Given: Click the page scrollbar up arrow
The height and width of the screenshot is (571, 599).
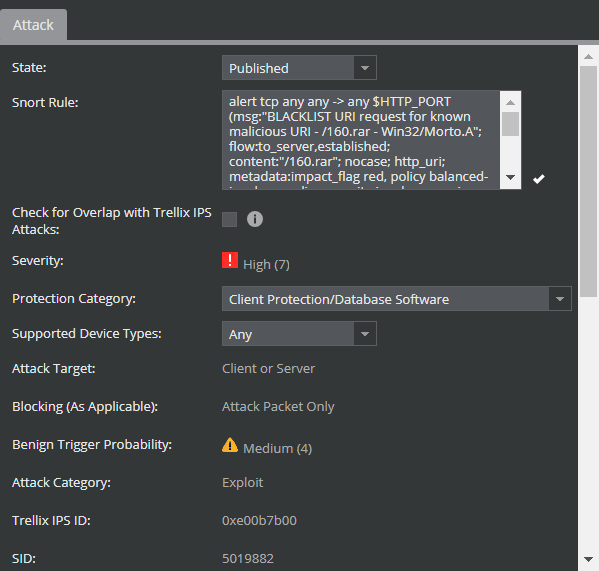Looking at the screenshot, I should (x=588, y=56).
